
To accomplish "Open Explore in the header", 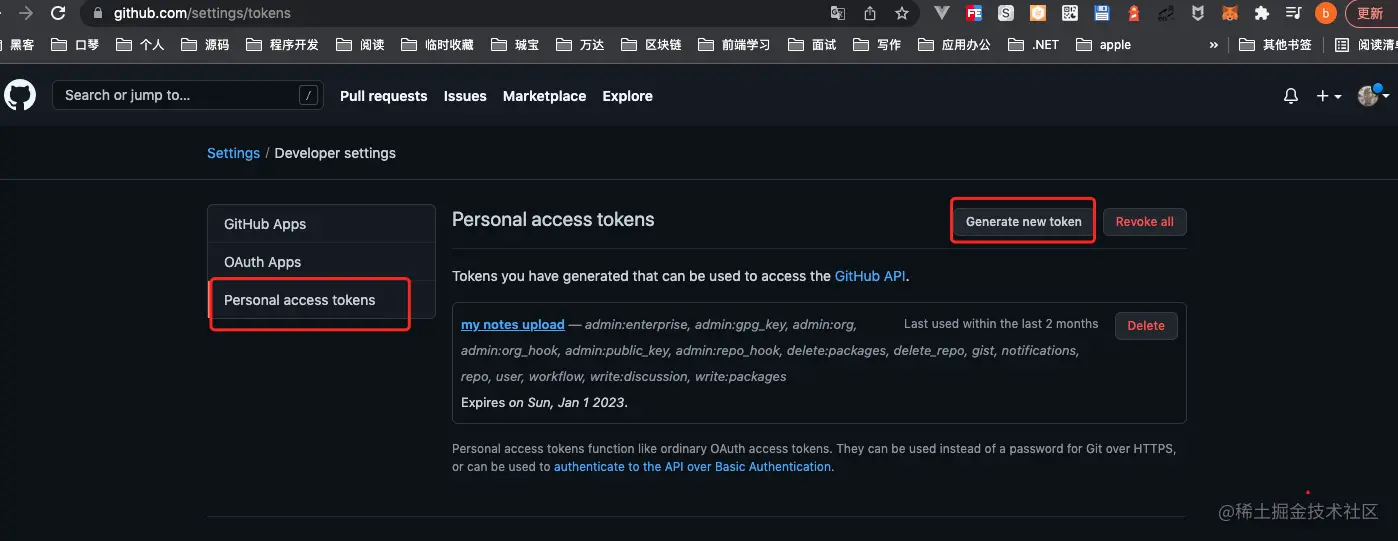I will 627,96.
